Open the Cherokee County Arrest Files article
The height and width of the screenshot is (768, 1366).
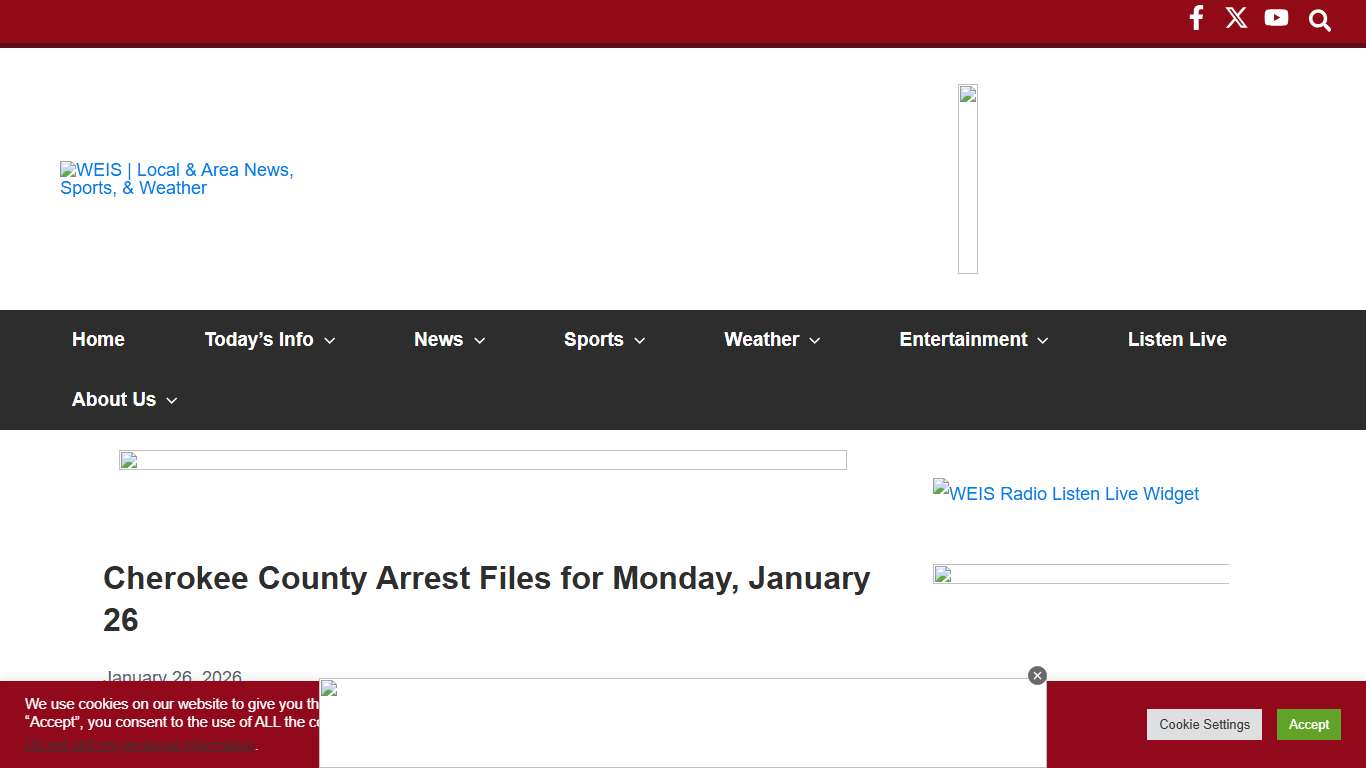click(x=486, y=598)
